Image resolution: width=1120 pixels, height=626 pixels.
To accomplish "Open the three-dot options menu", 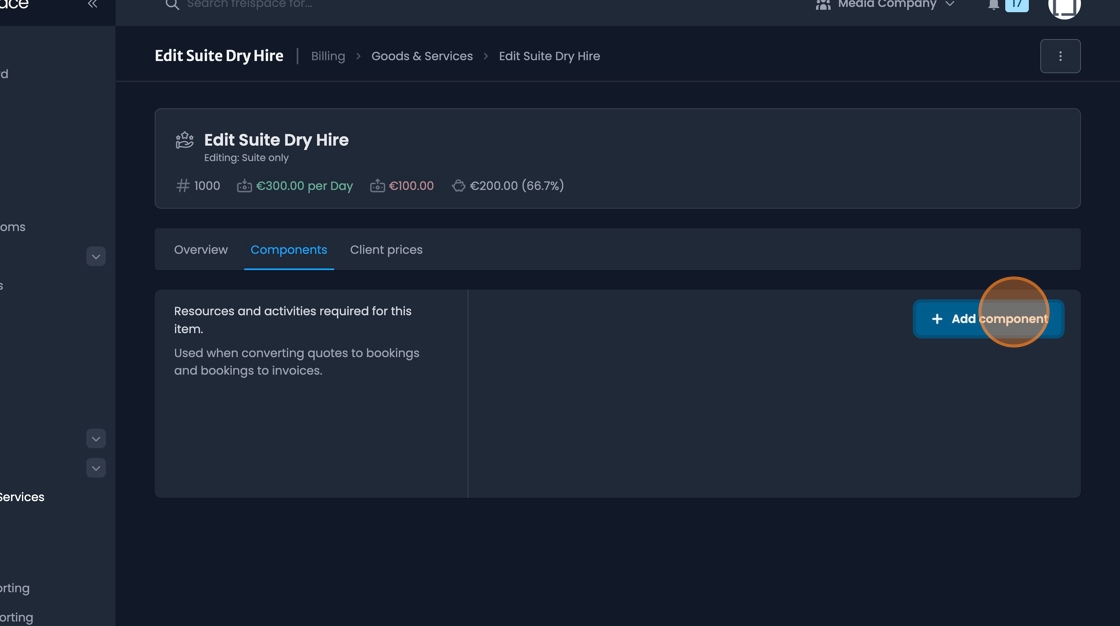I will (x=1060, y=56).
